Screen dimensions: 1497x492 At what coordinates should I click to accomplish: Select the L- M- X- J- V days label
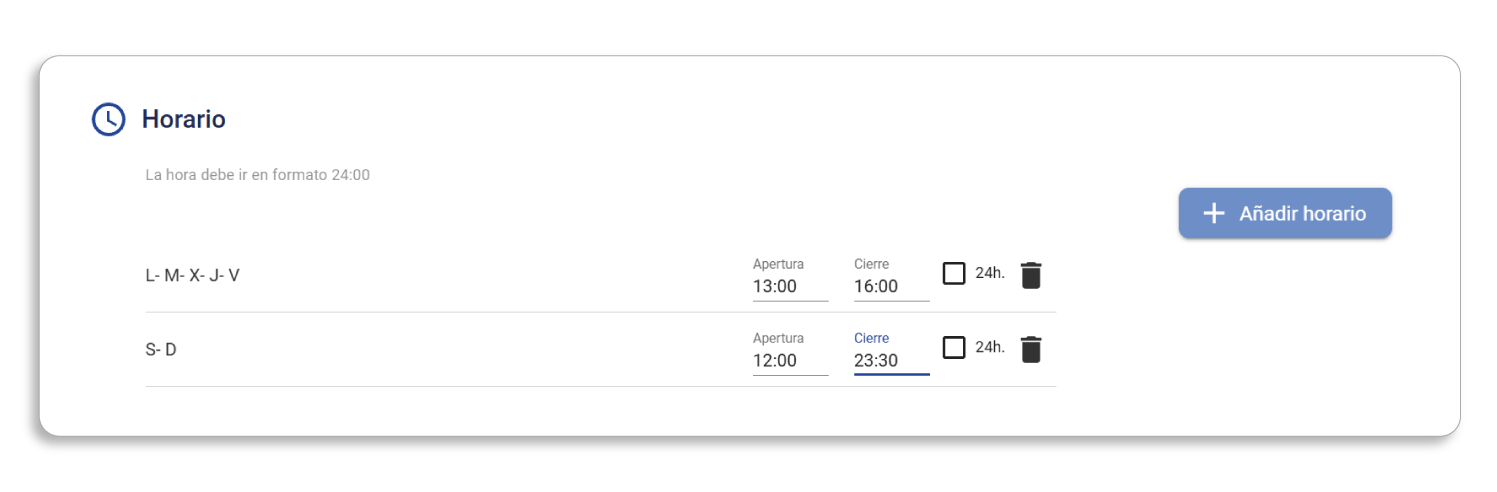click(192, 275)
